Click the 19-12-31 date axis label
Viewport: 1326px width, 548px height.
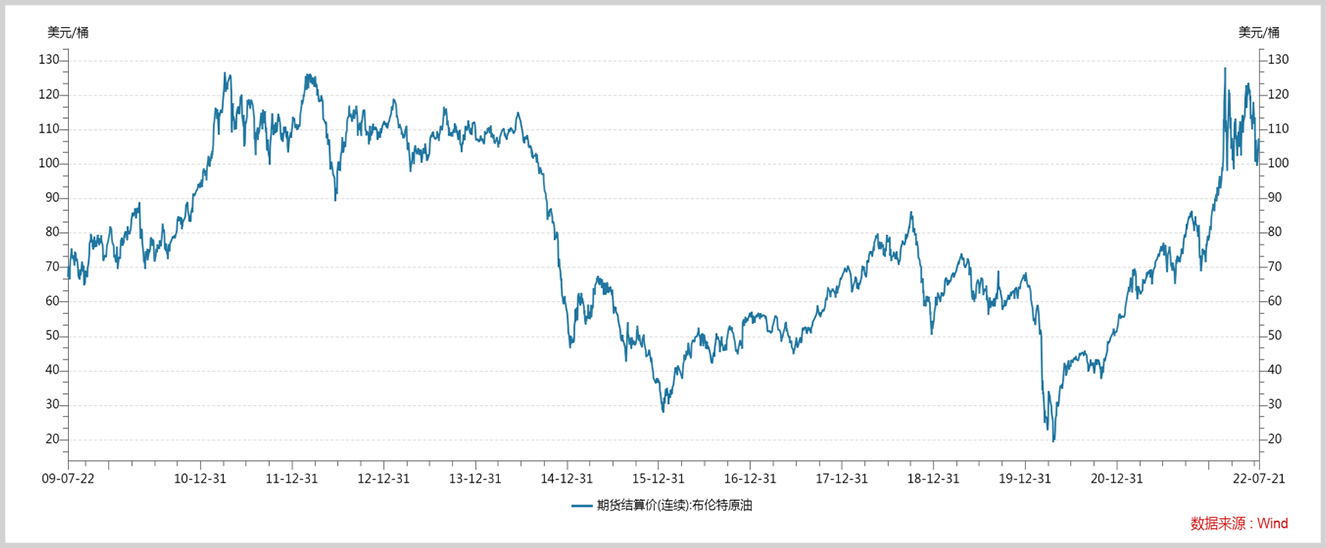tap(1024, 478)
